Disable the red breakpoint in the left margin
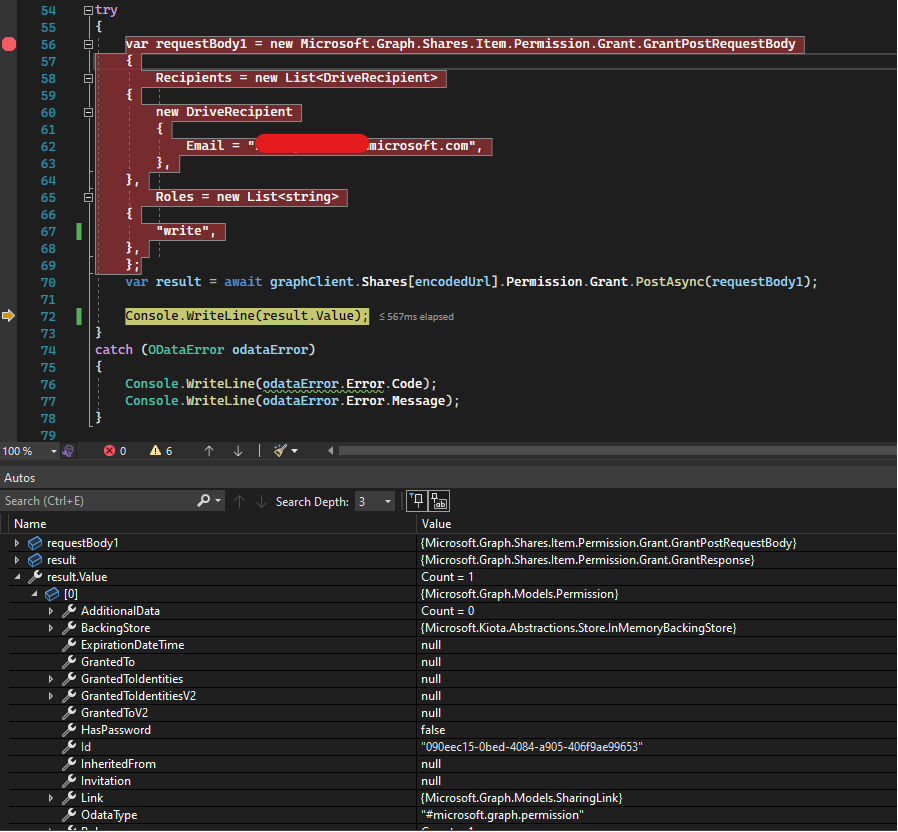898x832 pixels. pos(8,44)
